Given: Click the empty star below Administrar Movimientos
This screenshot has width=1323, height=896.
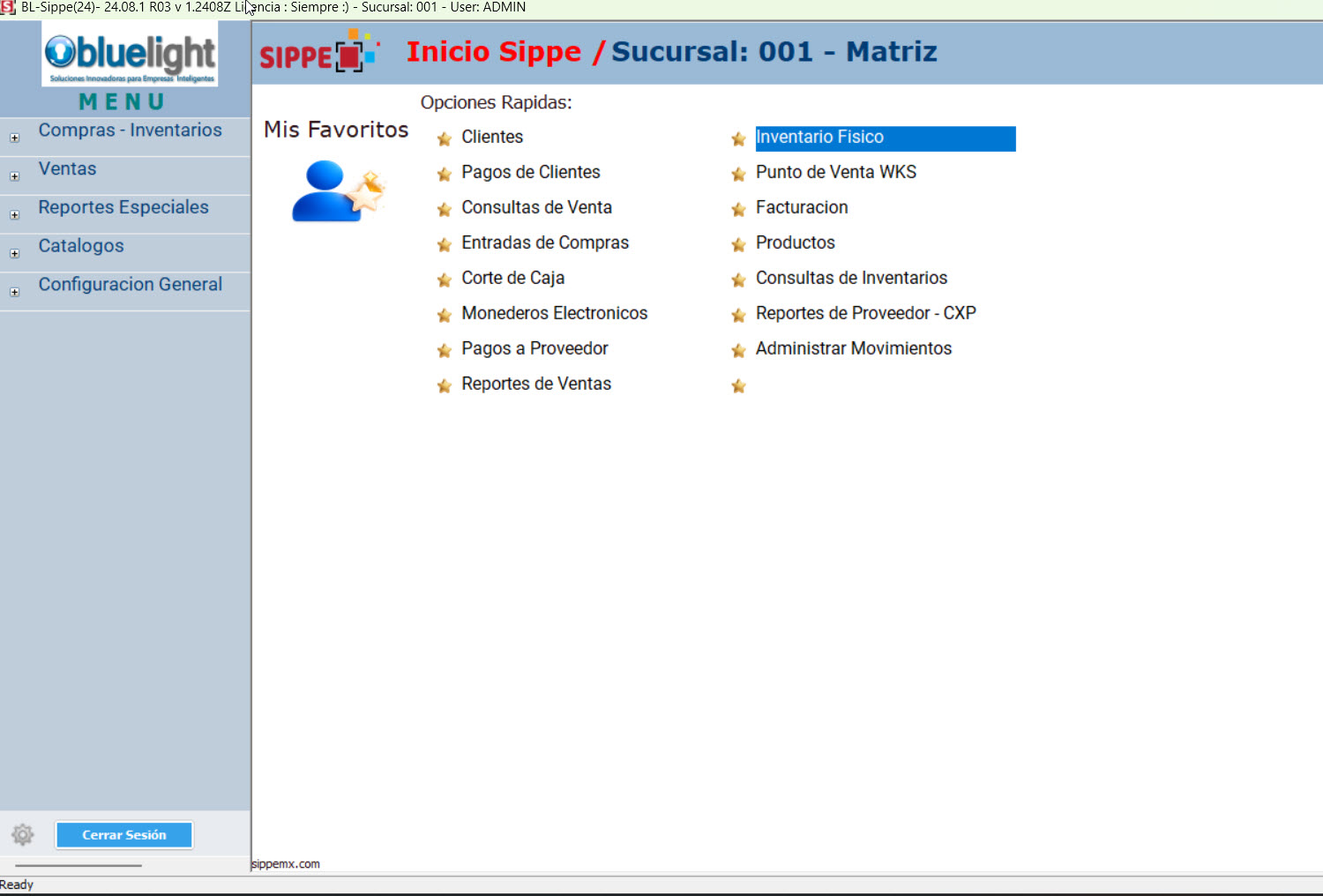Looking at the screenshot, I should tap(738, 385).
